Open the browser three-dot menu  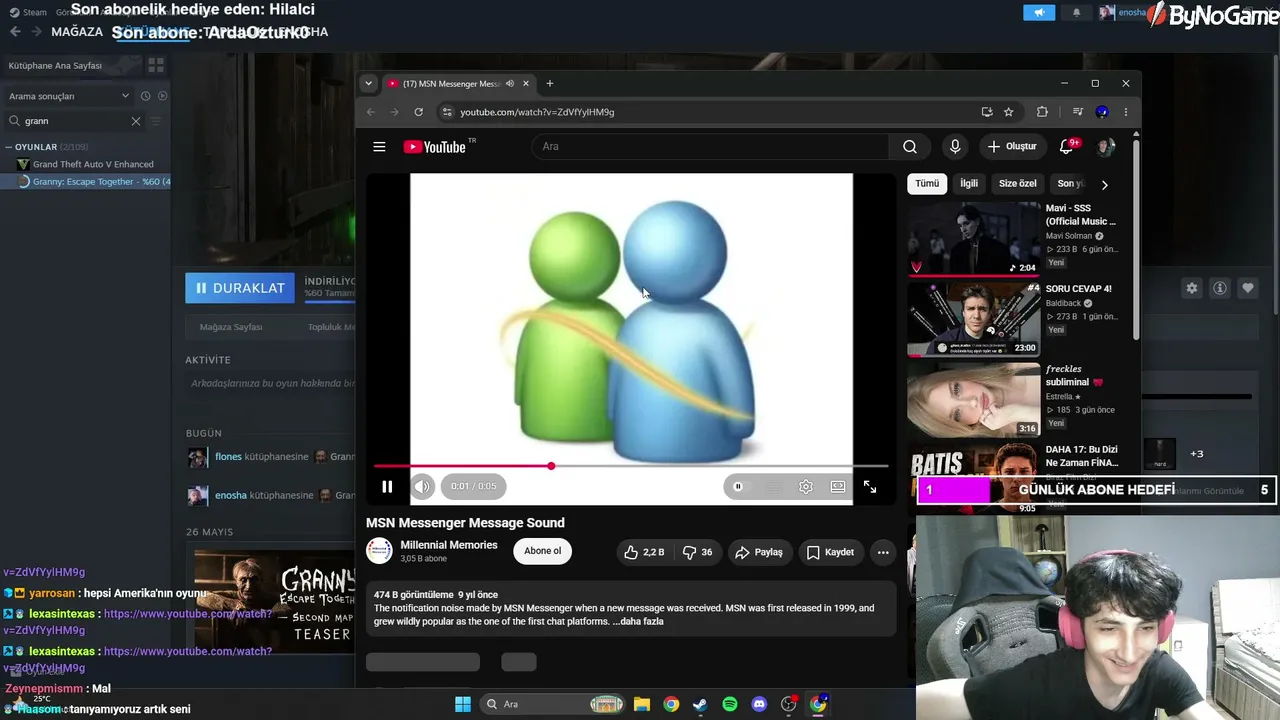[x=1126, y=112]
